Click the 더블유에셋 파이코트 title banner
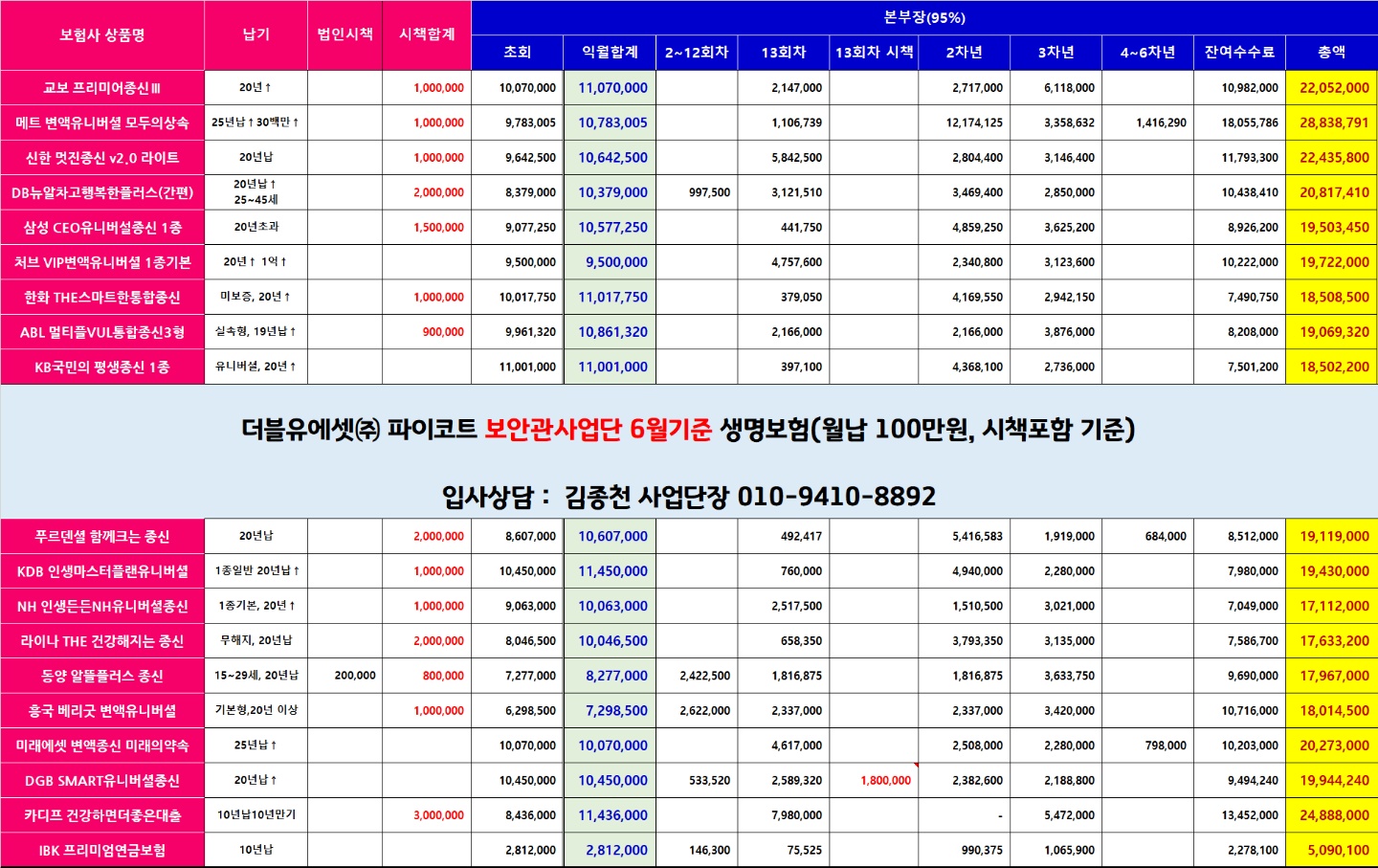The width and height of the screenshot is (1378, 868). 689,430
